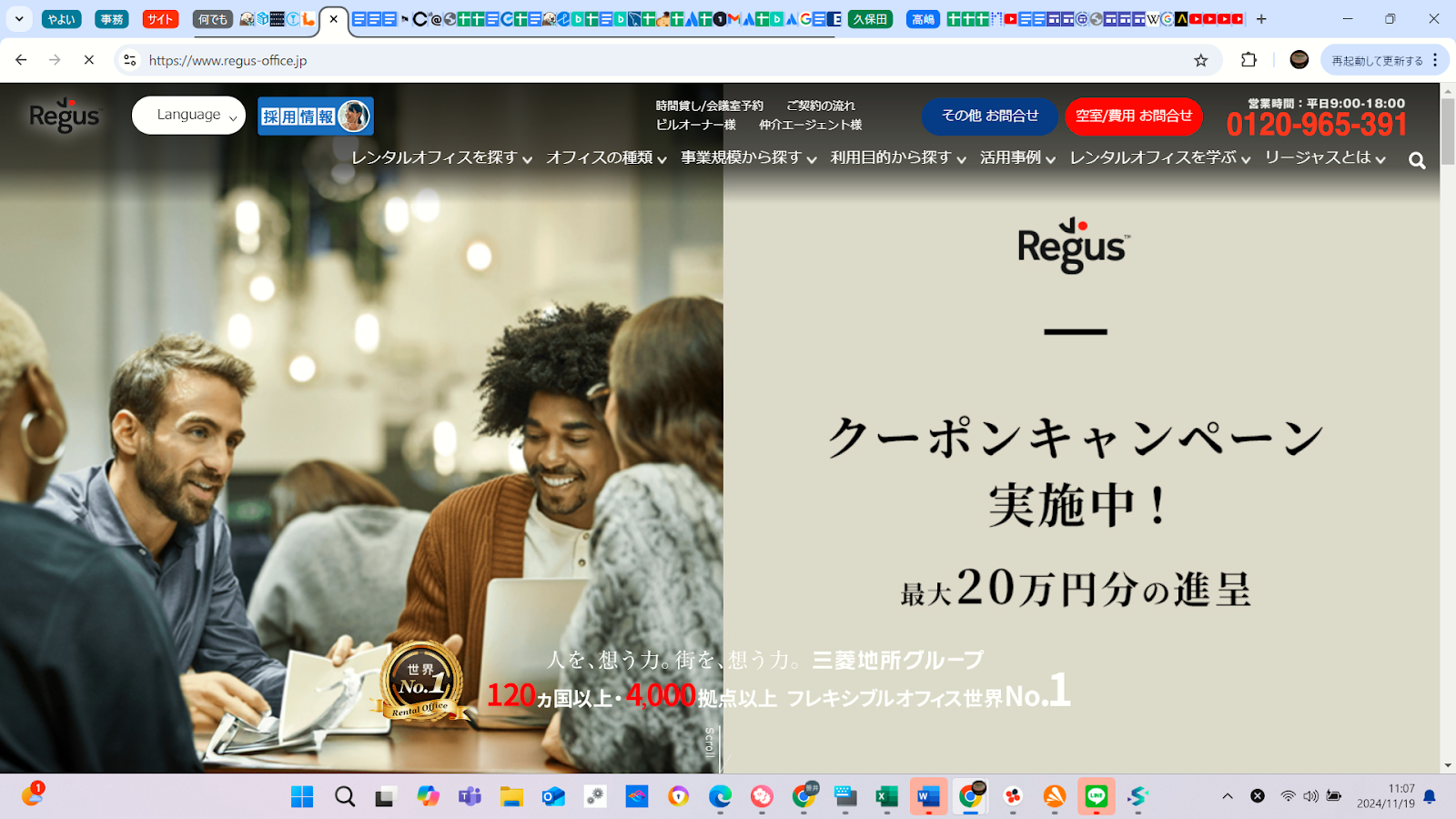
Task: Expand レンタルオフィスを学ぶ menu
Action: pos(1160,158)
